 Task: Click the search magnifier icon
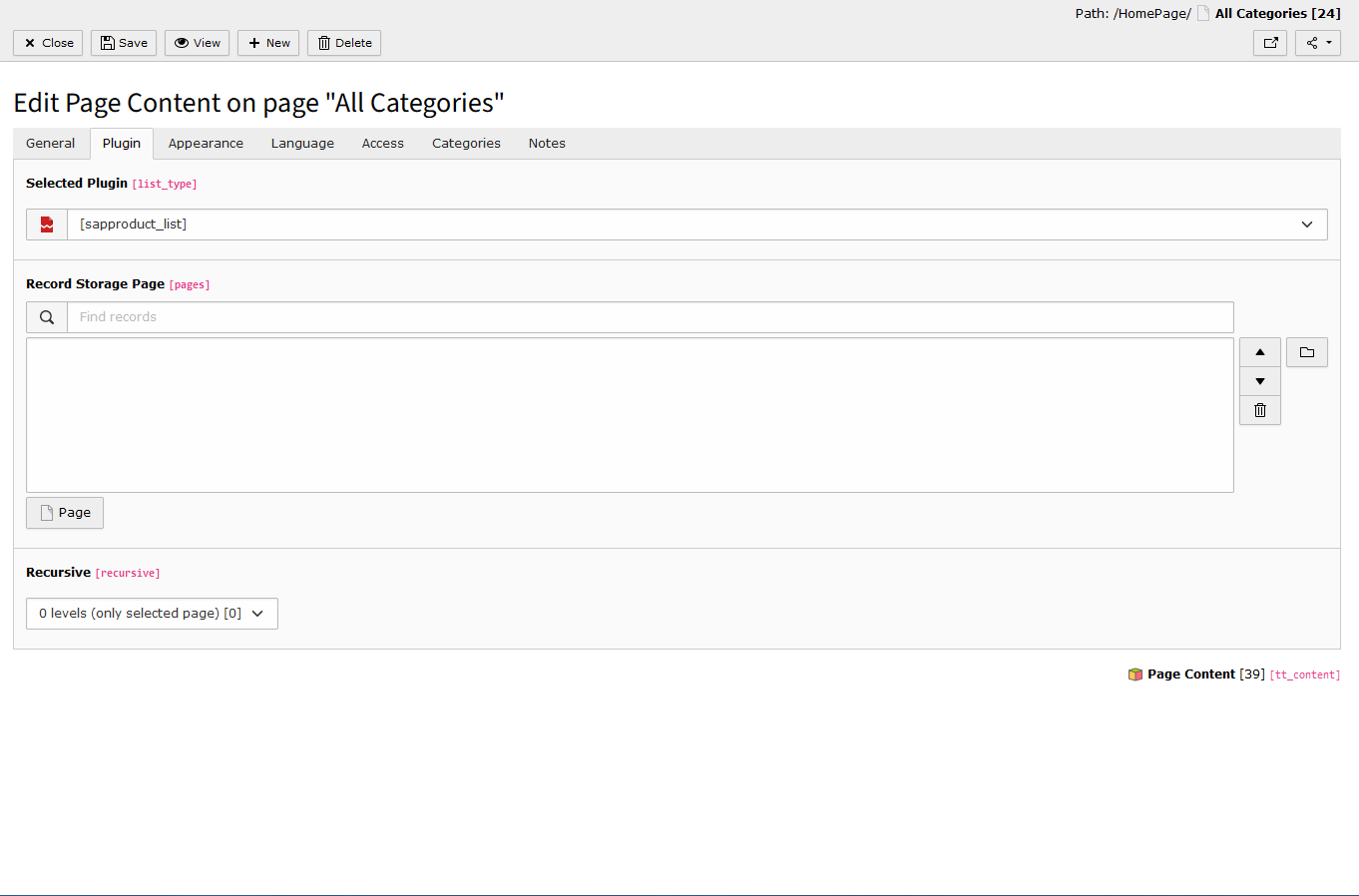coord(47,317)
